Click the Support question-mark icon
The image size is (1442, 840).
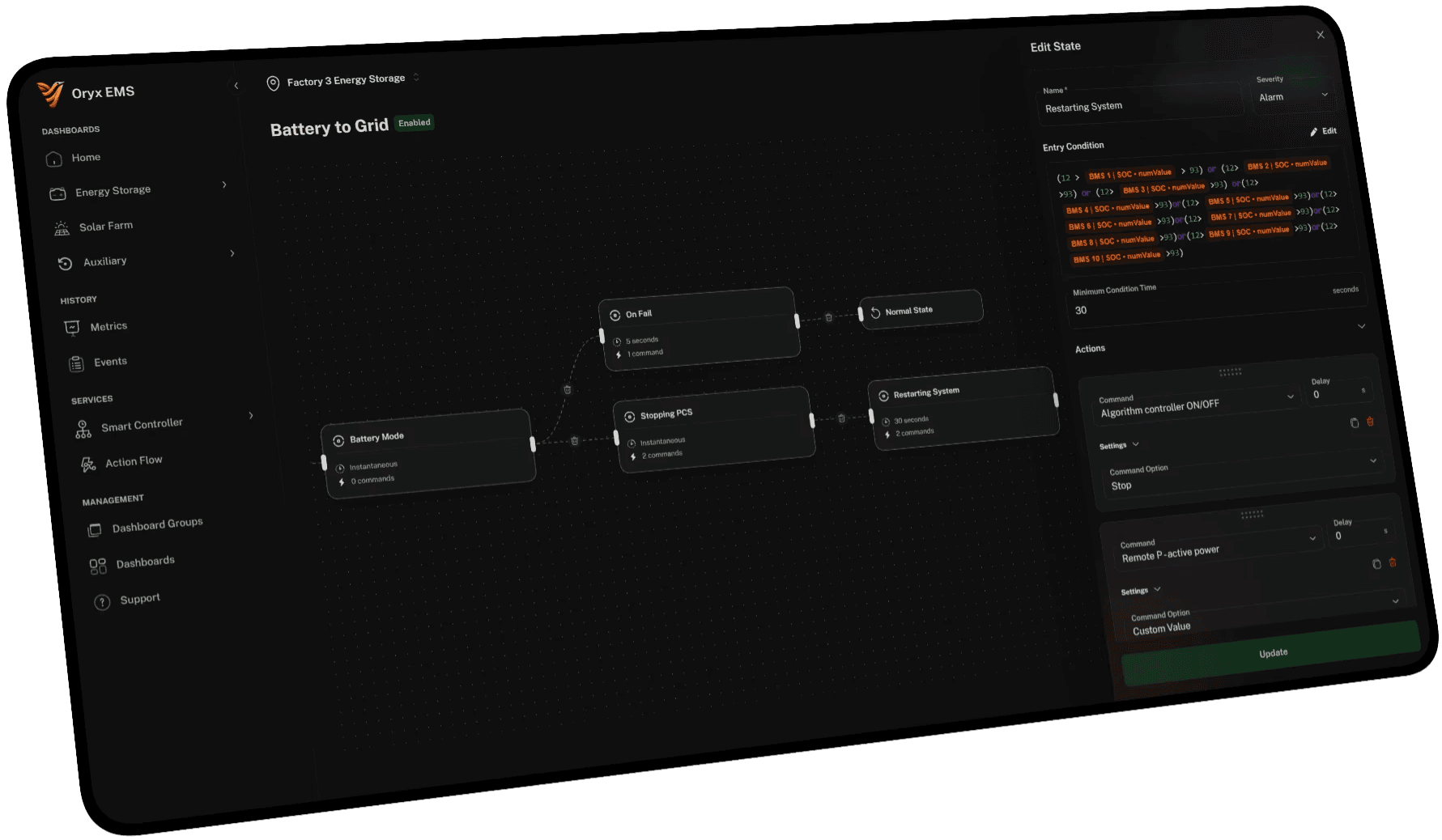coord(102,602)
